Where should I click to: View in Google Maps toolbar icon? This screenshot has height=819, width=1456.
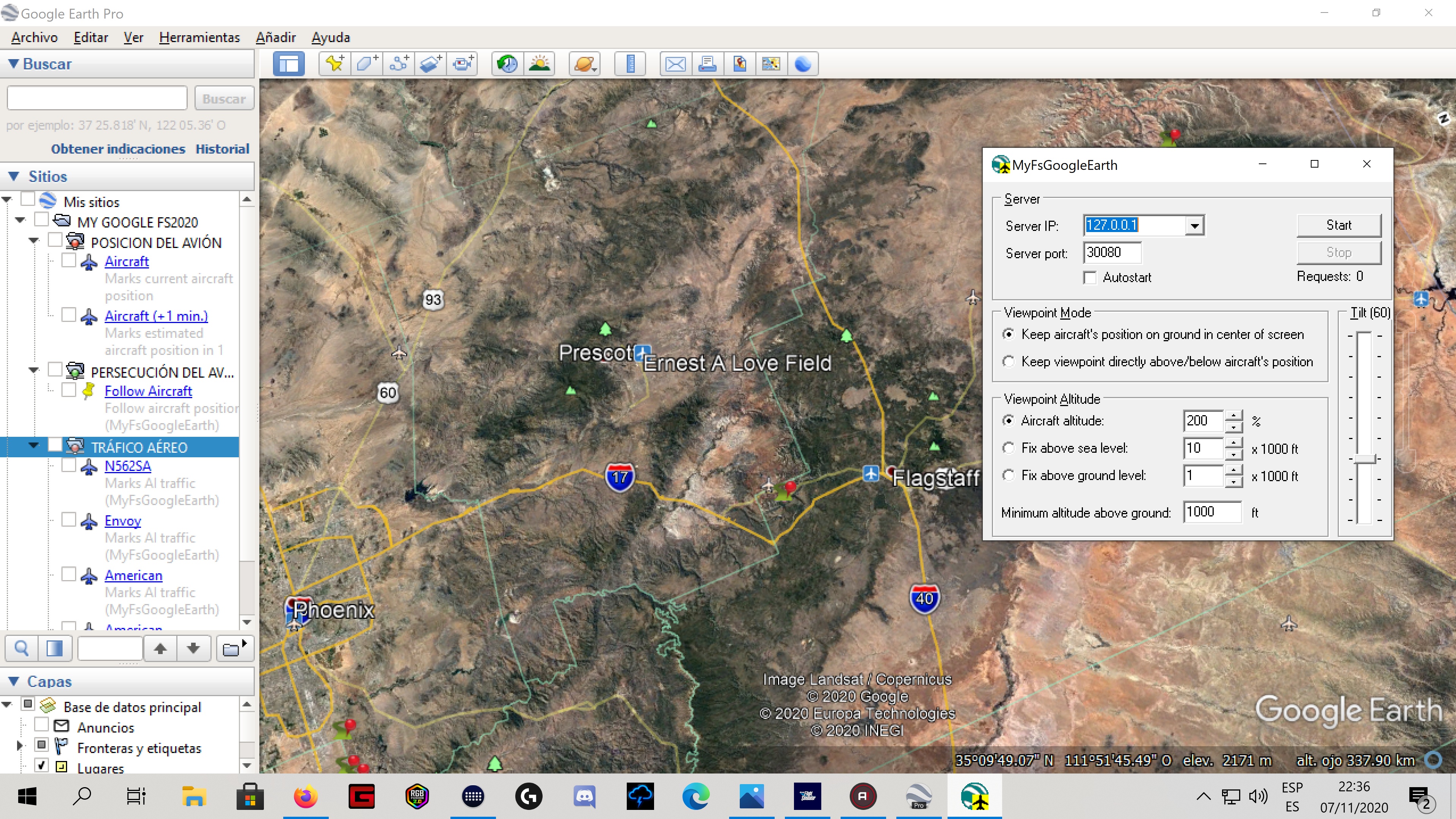[x=771, y=63]
